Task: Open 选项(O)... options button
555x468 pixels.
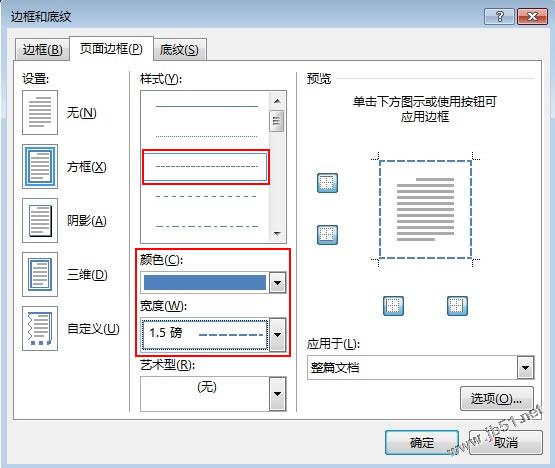Action: tap(497, 399)
